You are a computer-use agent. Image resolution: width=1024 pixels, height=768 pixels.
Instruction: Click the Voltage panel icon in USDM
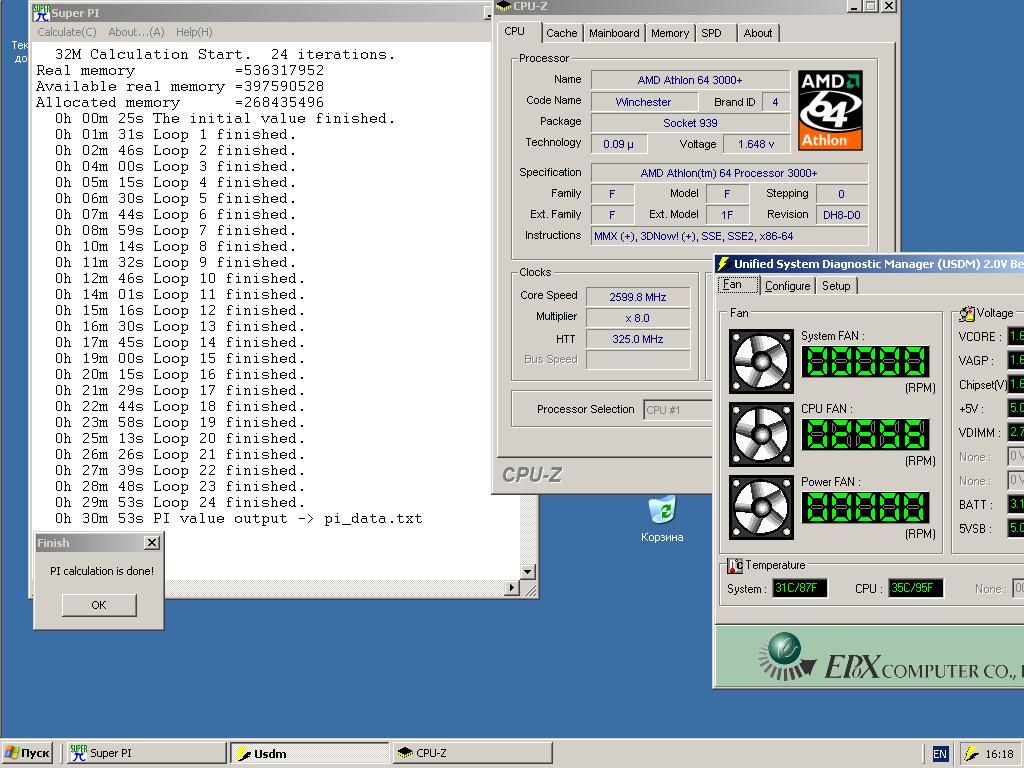tap(967, 313)
